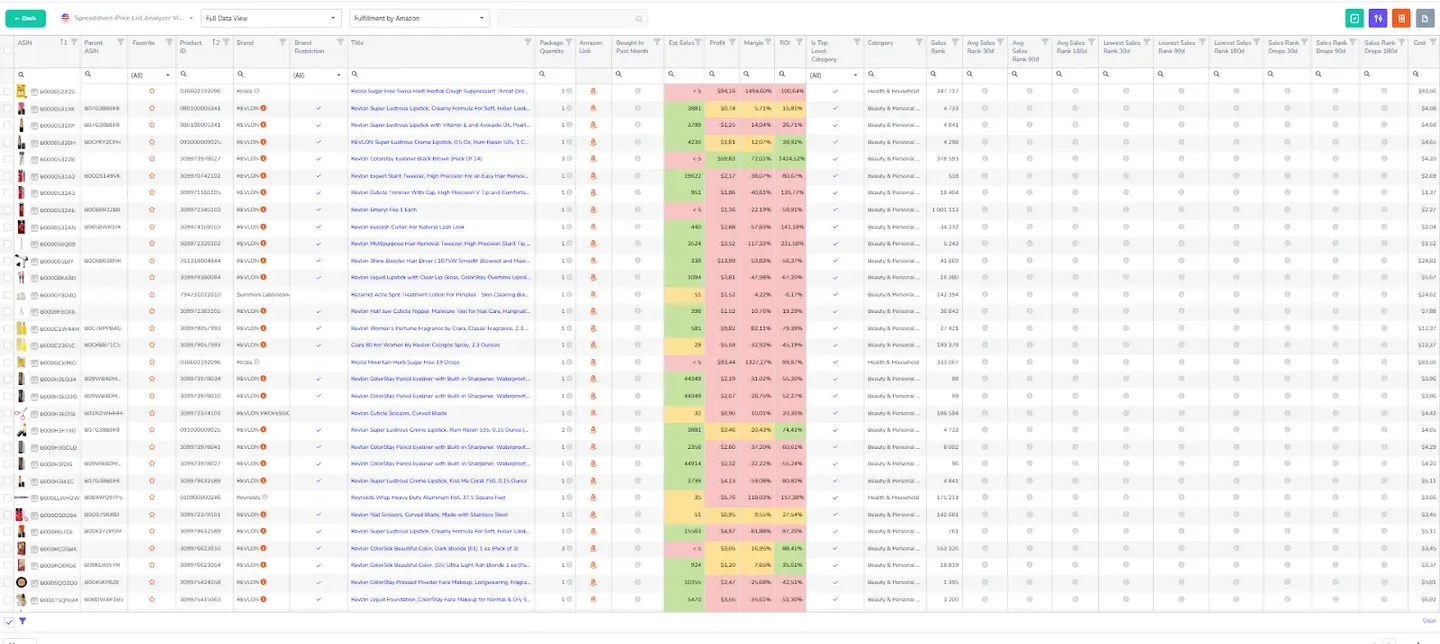This screenshot has width=1440, height=644.
Task: Click the Category column filter funnel icon
Action: coord(918,42)
